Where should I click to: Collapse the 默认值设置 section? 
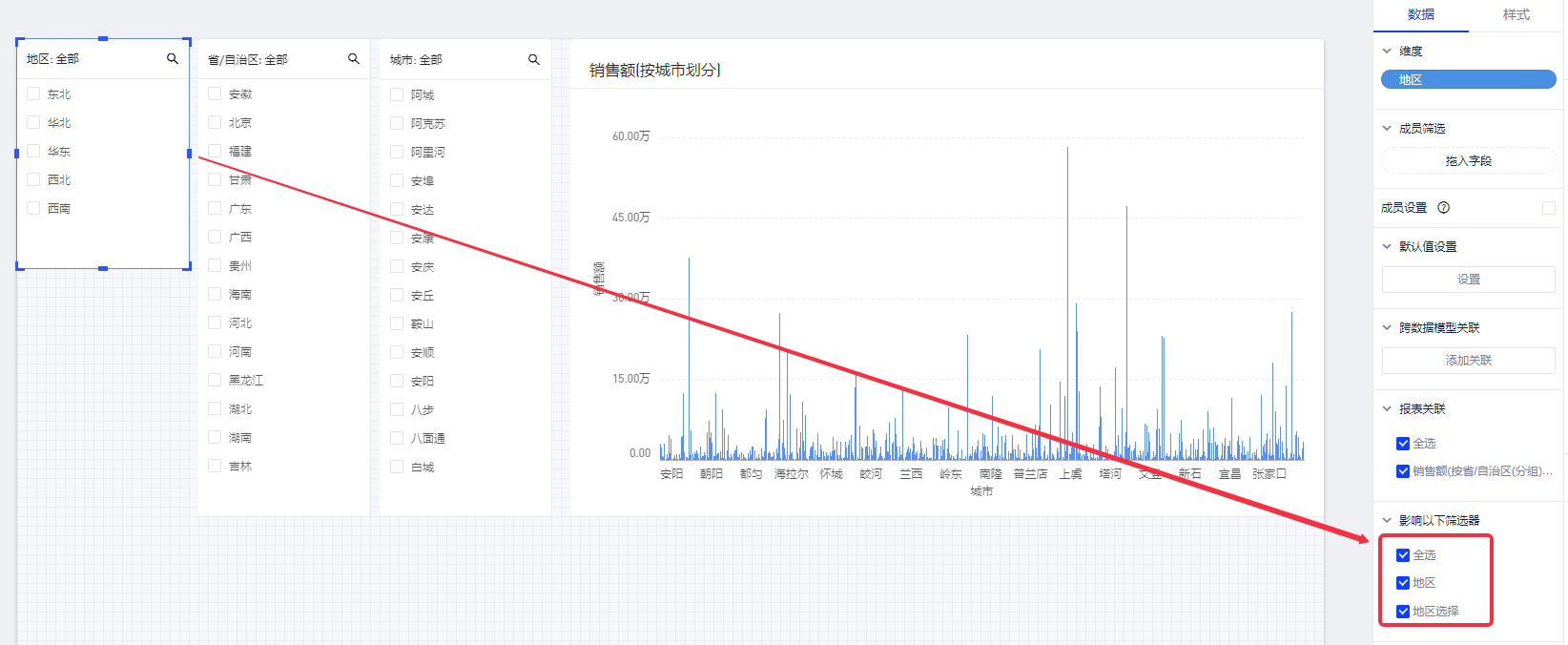(x=1387, y=247)
